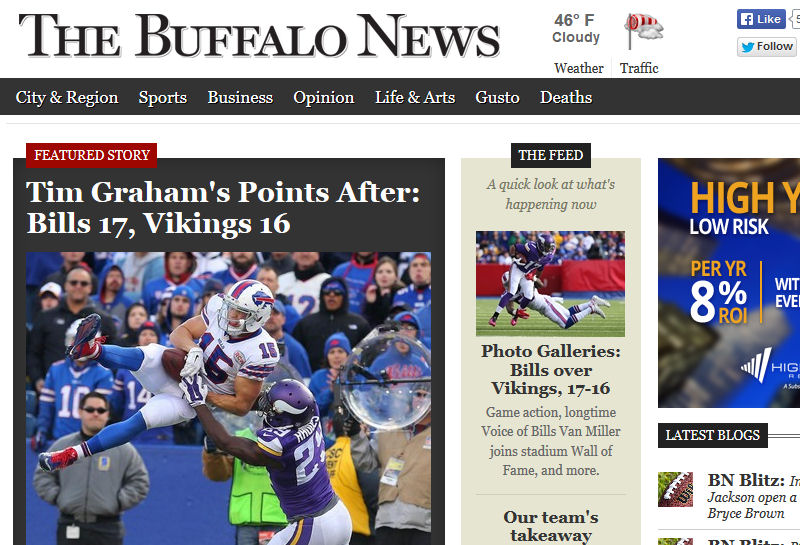
Task: Go to the Business section
Action: click(x=240, y=97)
